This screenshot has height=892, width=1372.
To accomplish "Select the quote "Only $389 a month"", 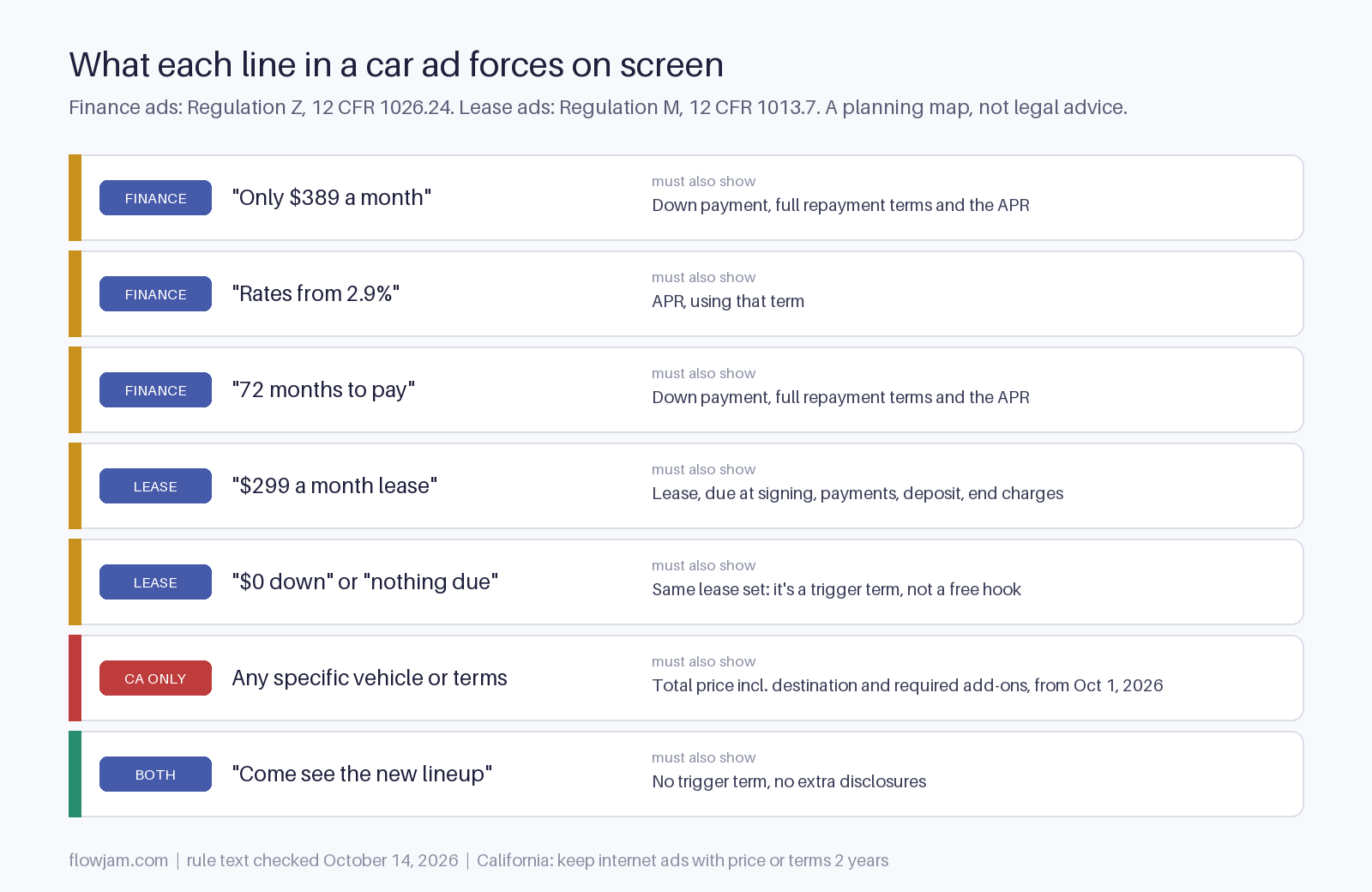I will point(332,198).
